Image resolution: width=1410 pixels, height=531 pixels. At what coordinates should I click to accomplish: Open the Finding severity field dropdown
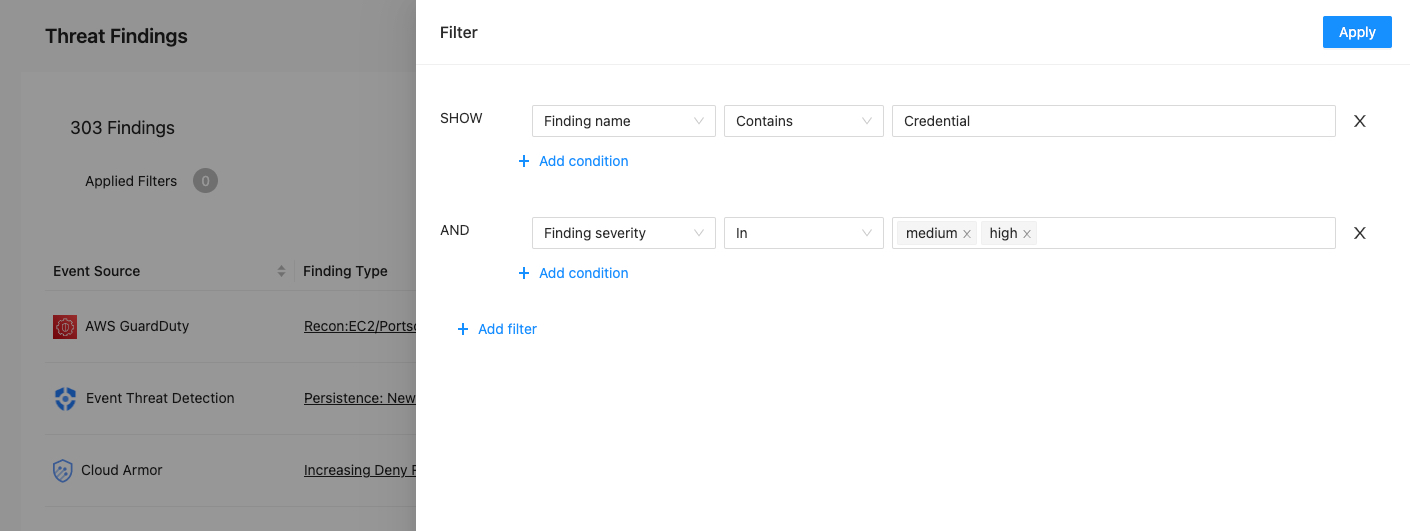point(624,233)
